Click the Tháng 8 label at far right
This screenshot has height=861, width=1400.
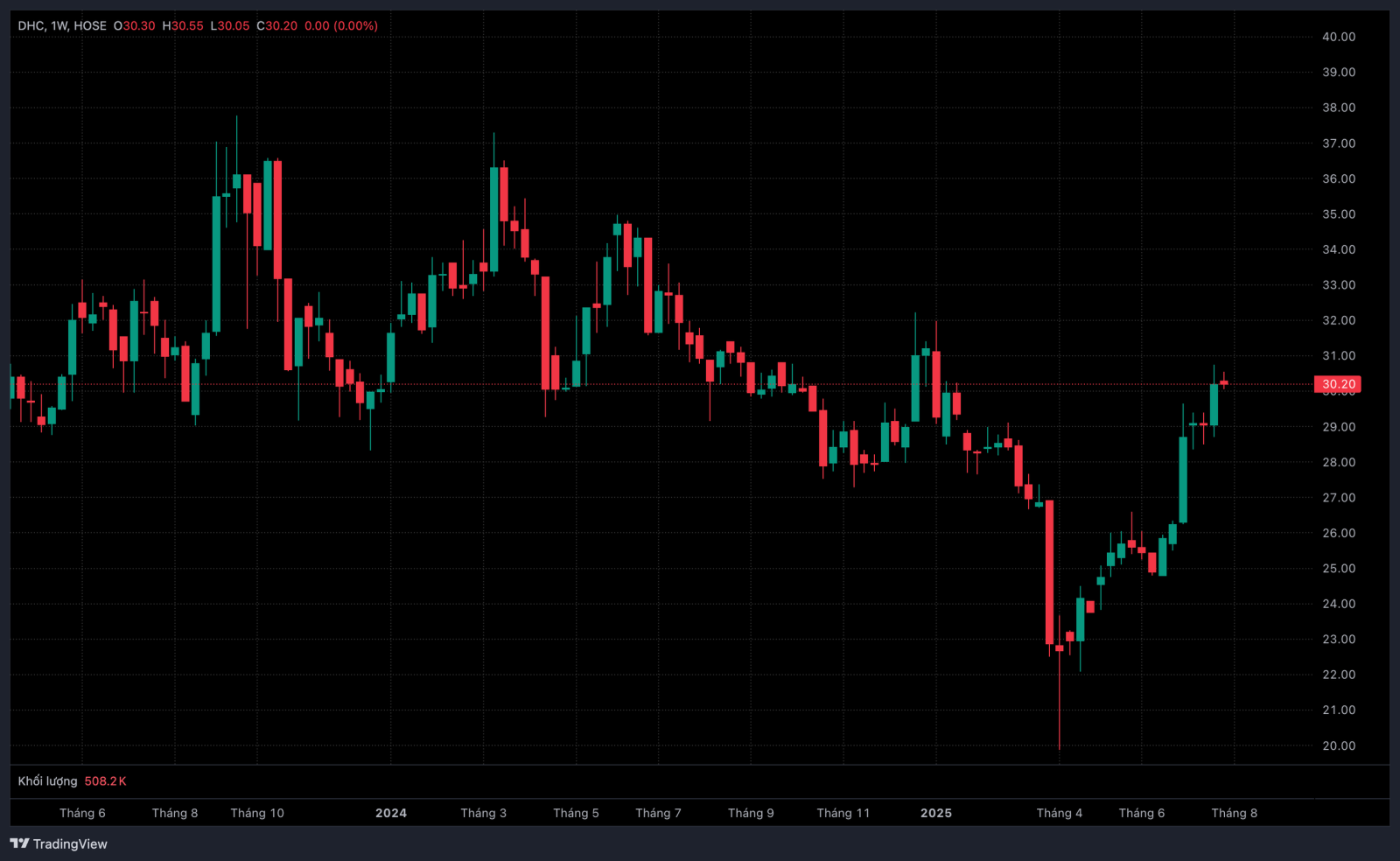pyautogui.click(x=1235, y=813)
